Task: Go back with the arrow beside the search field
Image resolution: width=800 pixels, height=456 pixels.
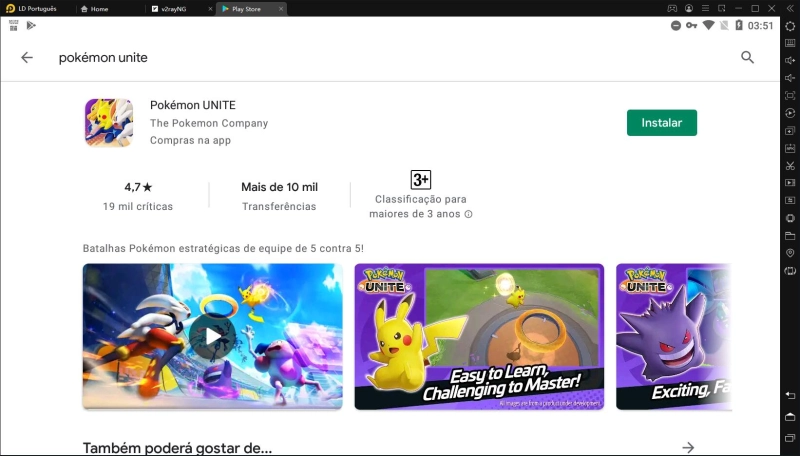Action: 27,58
